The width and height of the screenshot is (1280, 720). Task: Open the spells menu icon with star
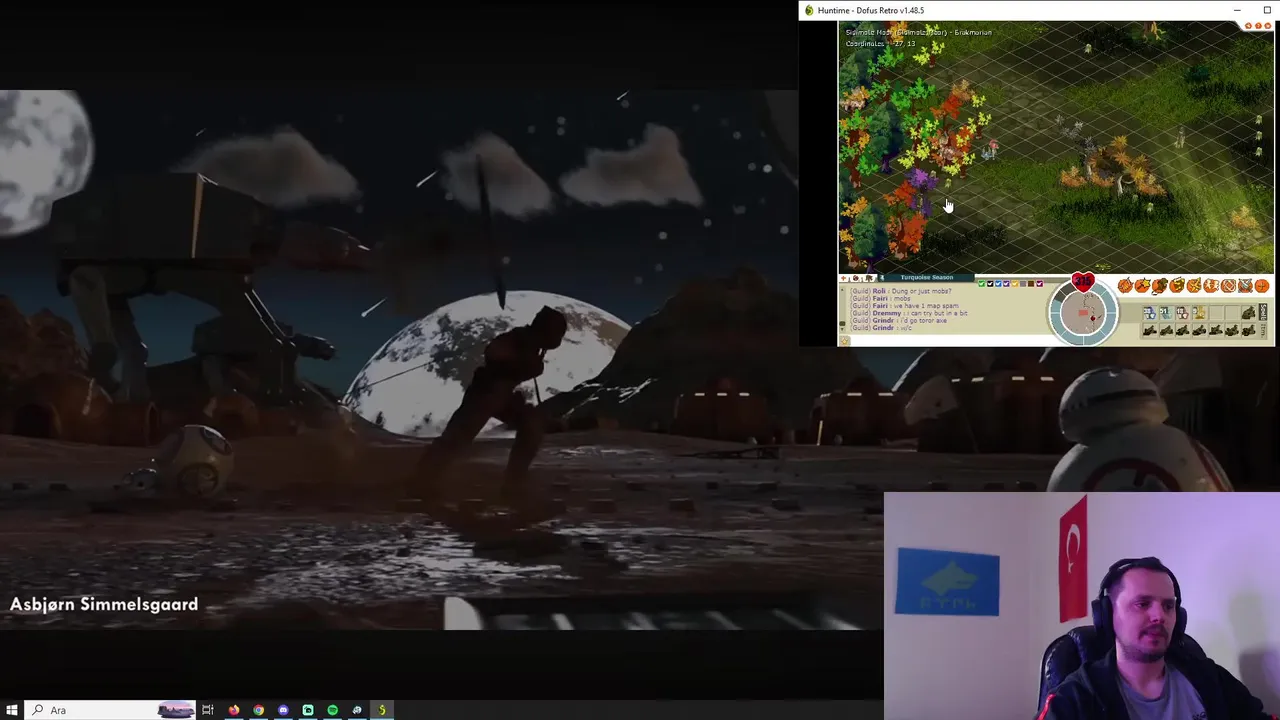pos(1142,286)
